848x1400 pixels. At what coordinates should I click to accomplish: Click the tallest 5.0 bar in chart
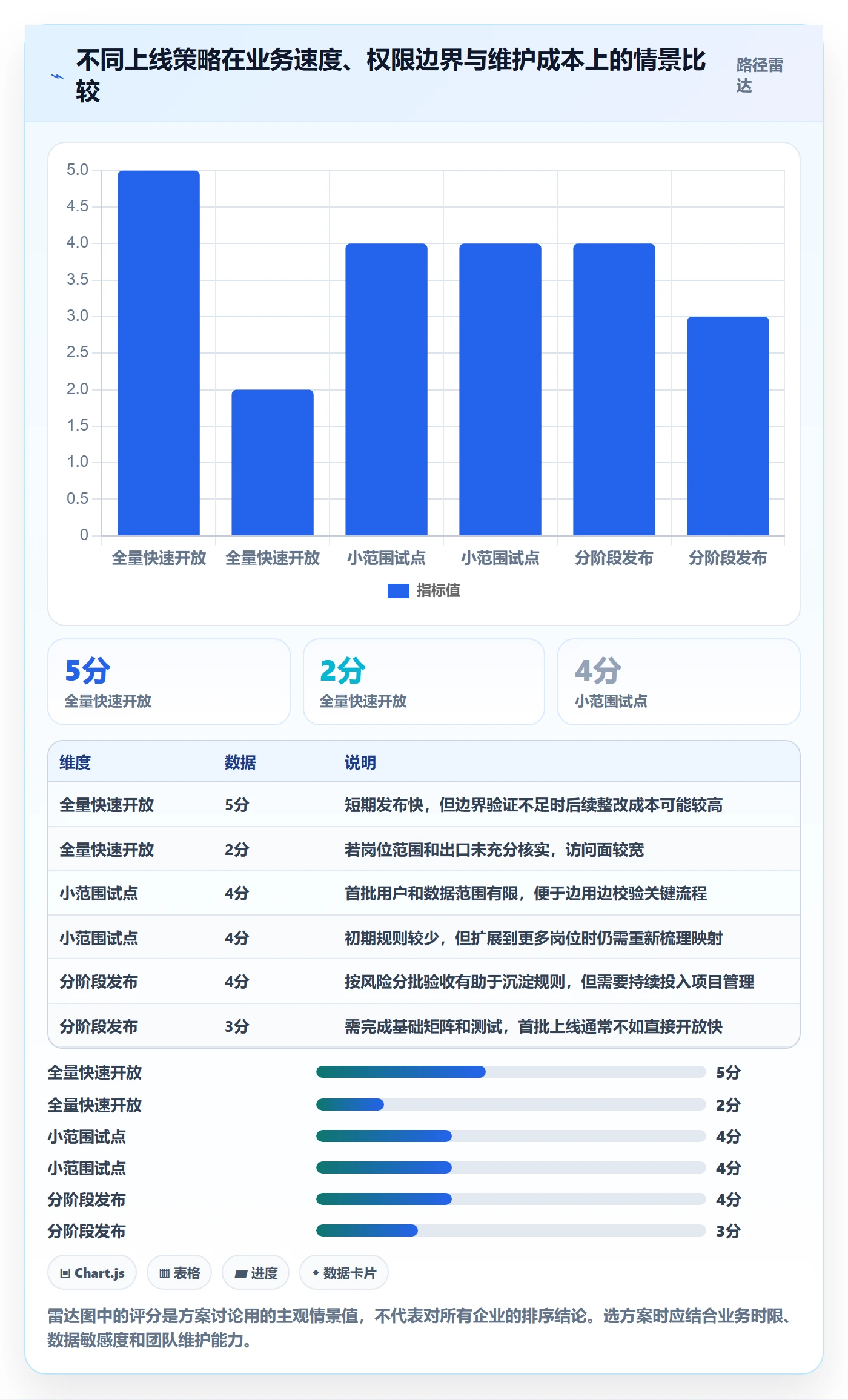[159, 353]
